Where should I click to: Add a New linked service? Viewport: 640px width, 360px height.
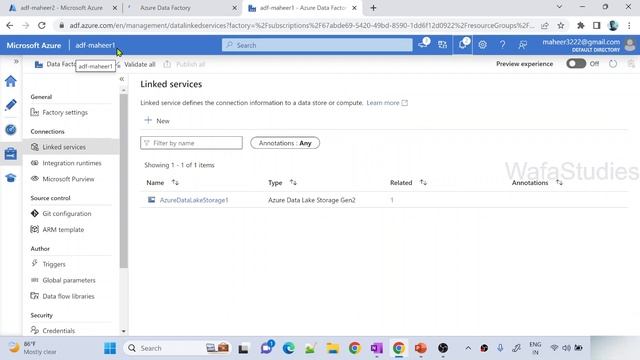157,121
